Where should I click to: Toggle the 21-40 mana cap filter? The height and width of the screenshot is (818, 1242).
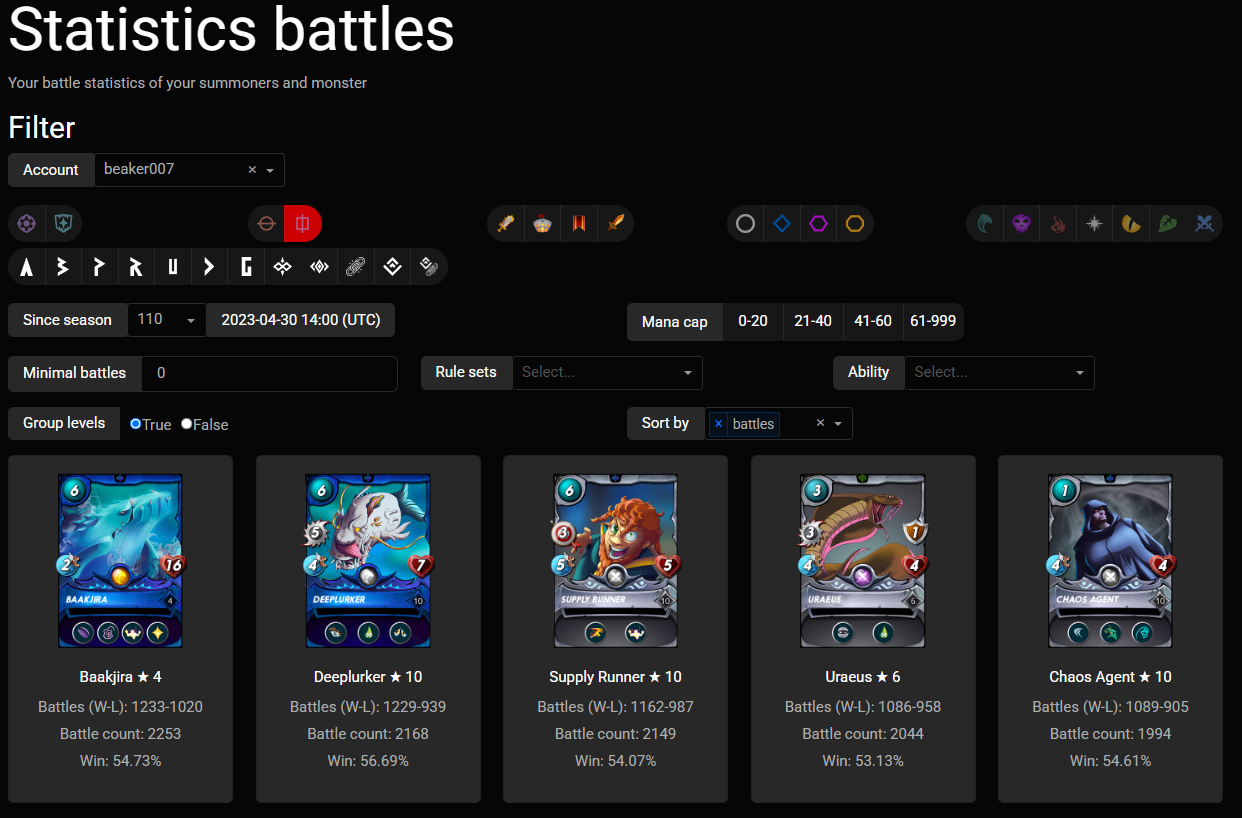(x=813, y=321)
